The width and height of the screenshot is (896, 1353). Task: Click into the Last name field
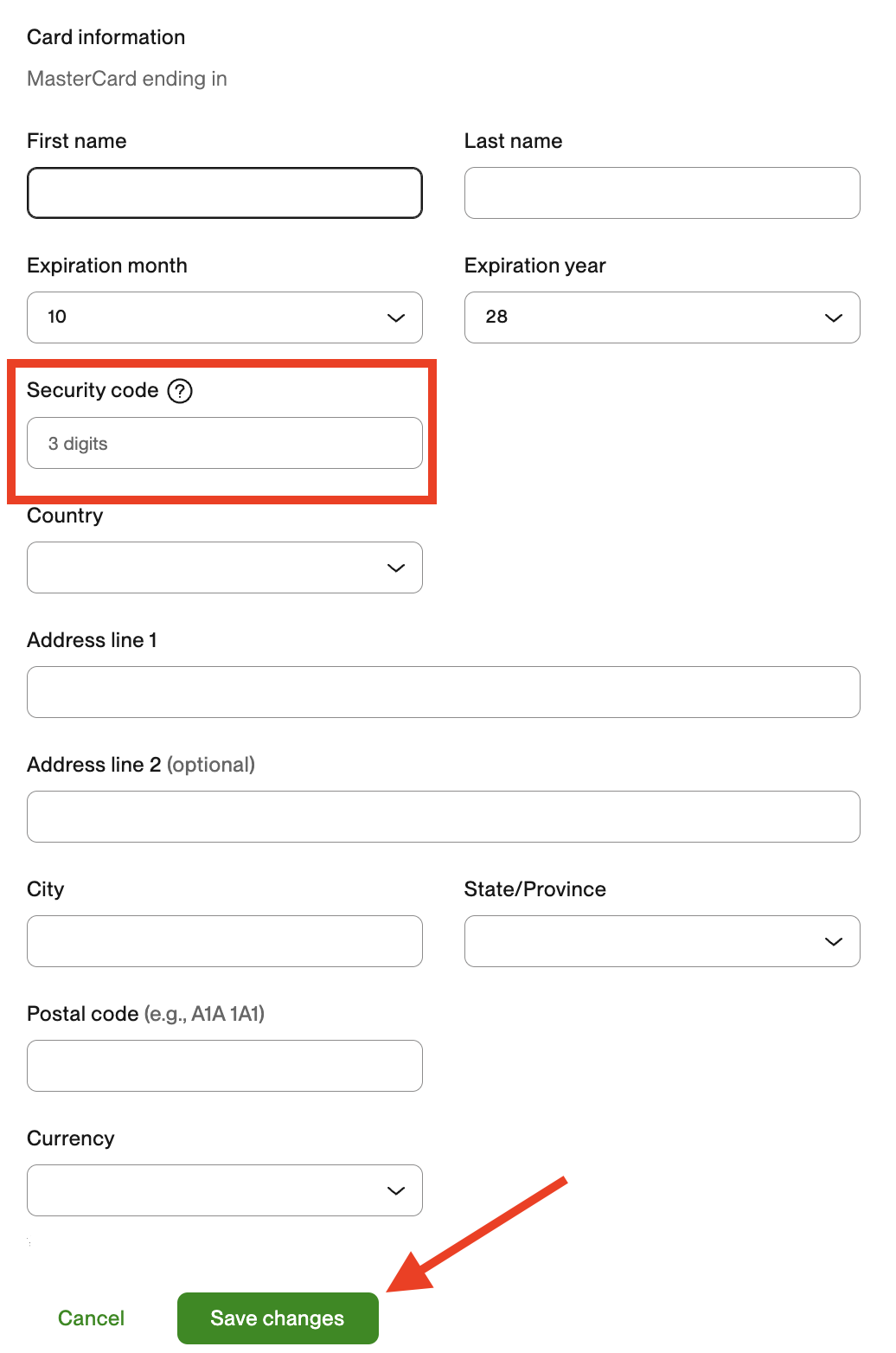pyautogui.click(x=662, y=193)
